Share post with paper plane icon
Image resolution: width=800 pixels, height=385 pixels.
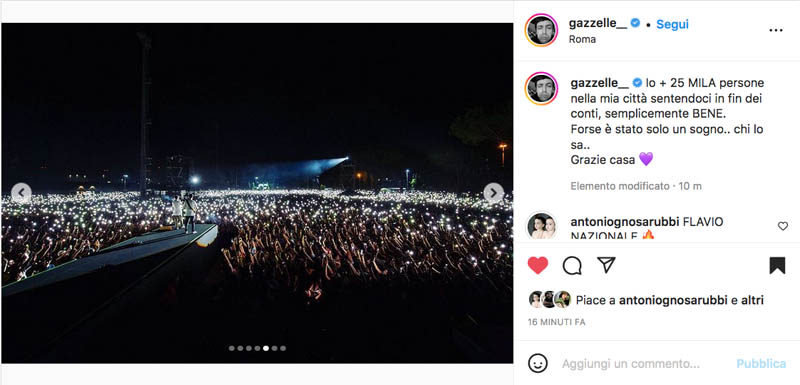606,265
